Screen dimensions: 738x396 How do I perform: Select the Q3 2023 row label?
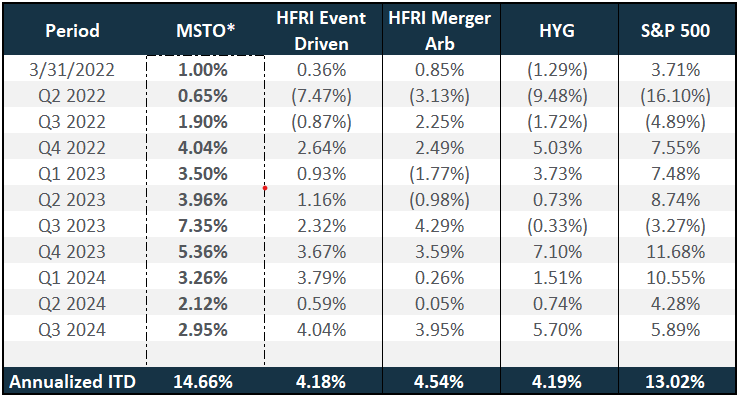pos(72,226)
